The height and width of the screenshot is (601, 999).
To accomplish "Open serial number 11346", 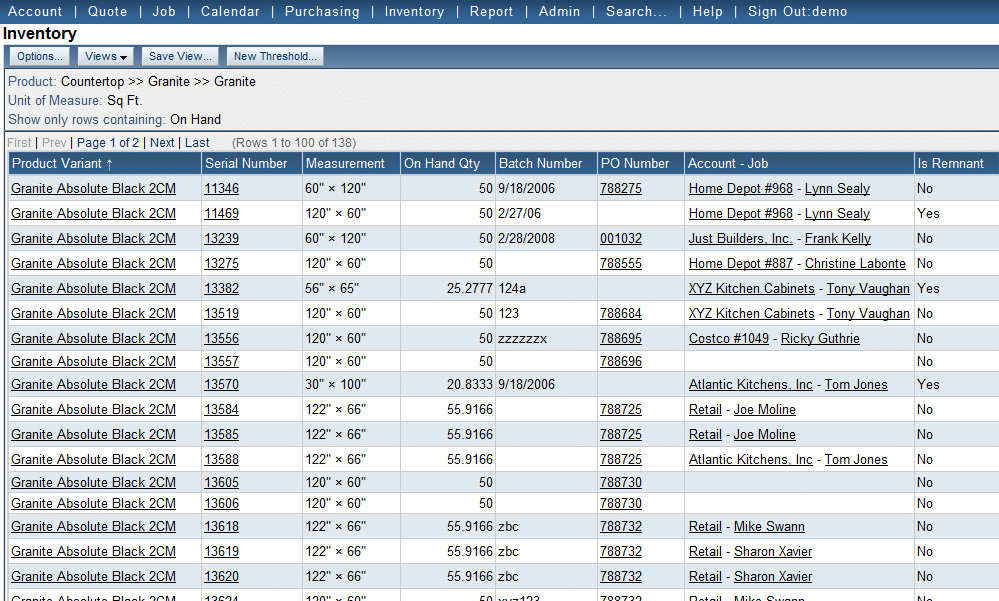I will point(221,189).
